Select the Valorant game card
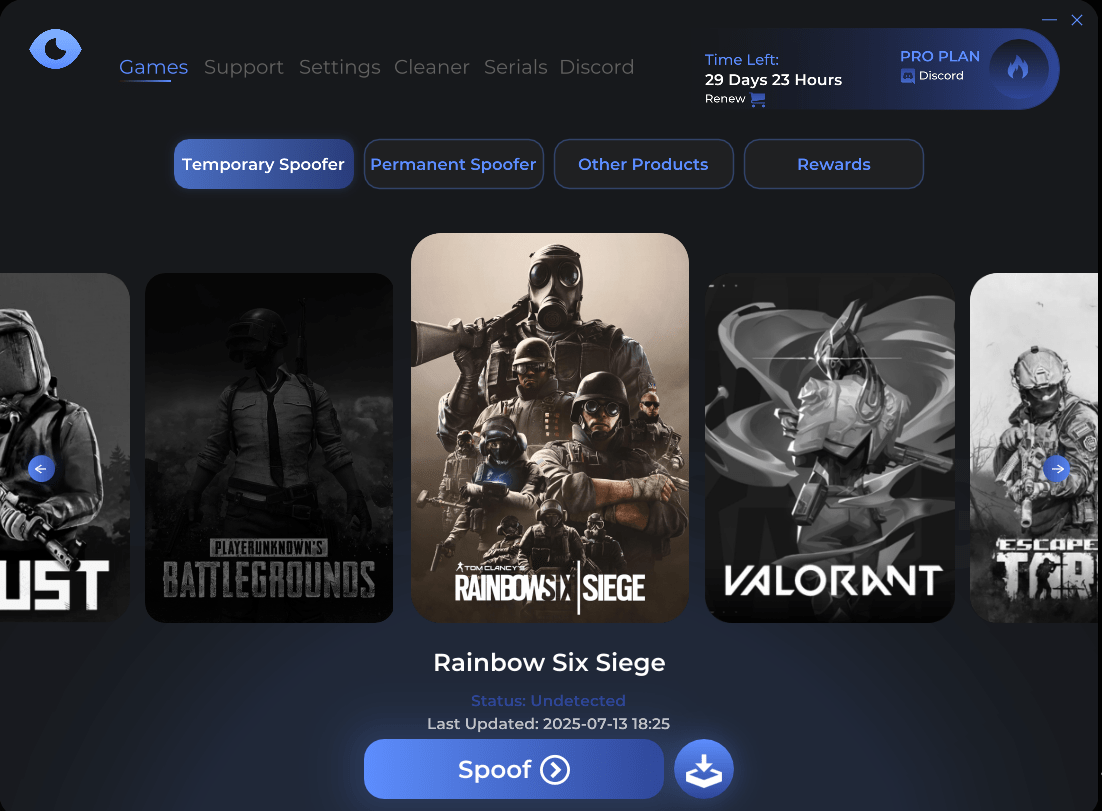The width and height of the screenshot is (1102, 811). coord(829,447)
